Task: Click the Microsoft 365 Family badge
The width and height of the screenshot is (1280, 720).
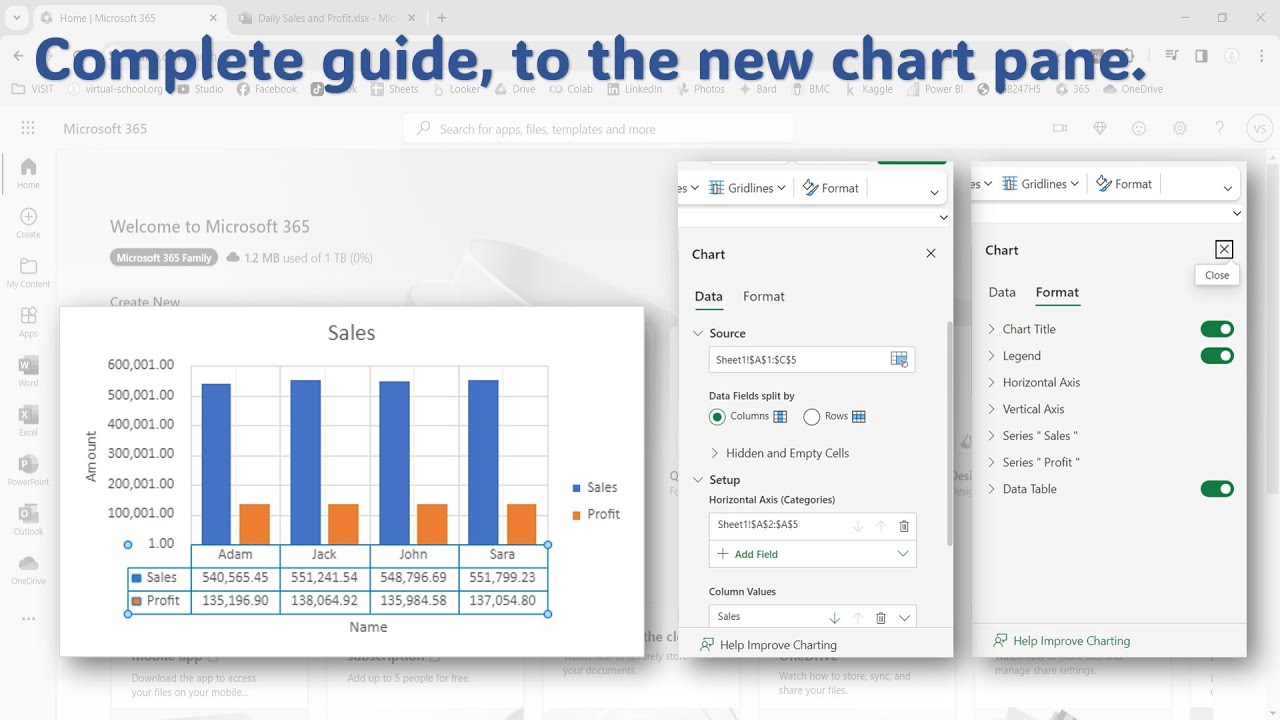Action: tap(164, 258)
